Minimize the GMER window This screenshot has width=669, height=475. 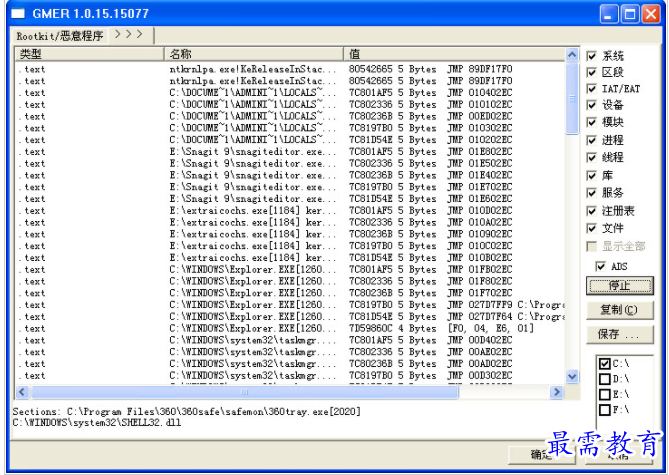pos(609,14)
